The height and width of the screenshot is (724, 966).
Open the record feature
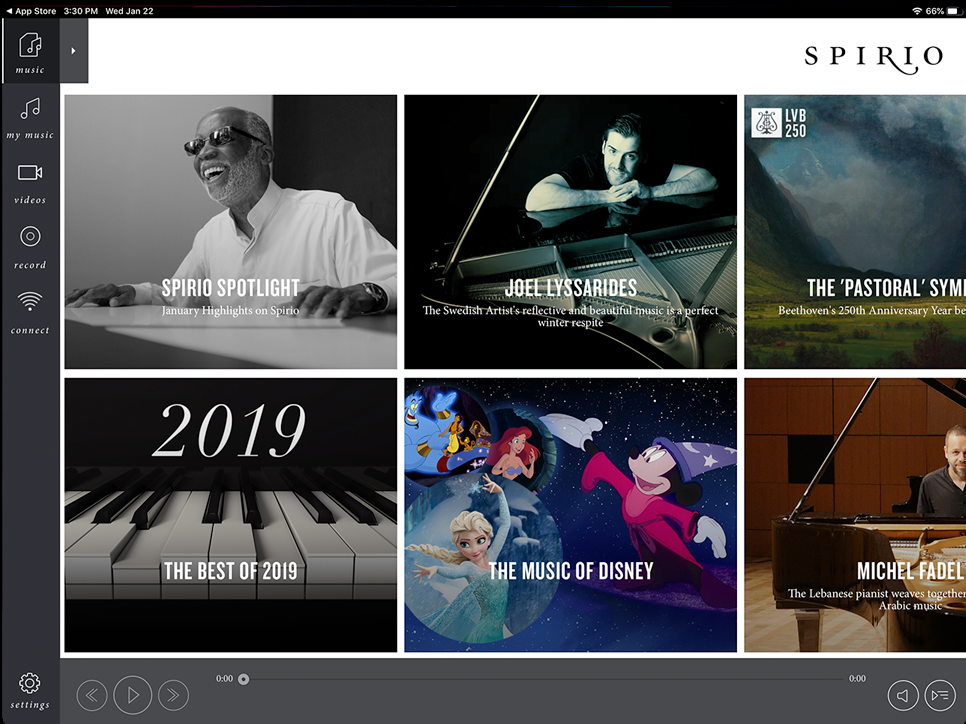(30, 248)
